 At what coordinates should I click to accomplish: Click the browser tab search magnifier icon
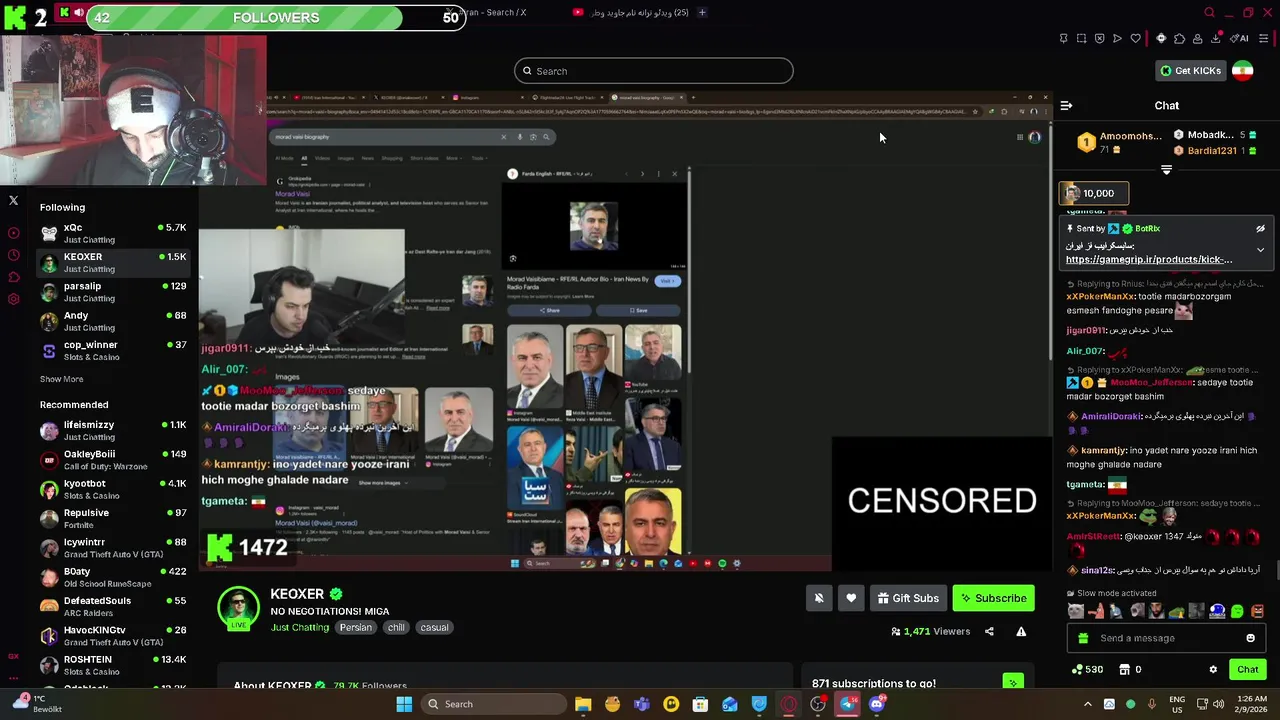pyautogui.click(x=1209, y=12)
